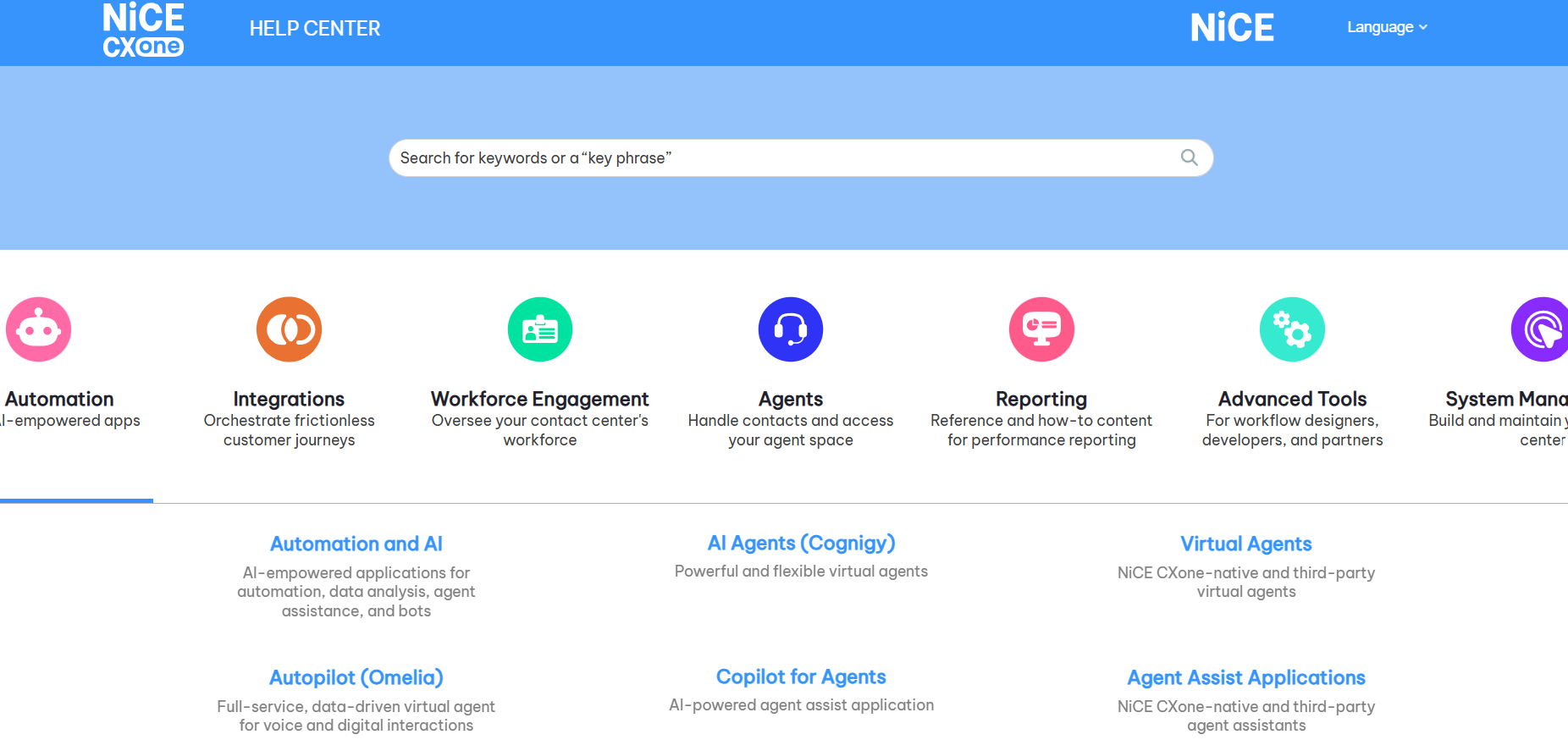Viewport: 1568px width, 751px height.
Task: Focus the keyword search field
Action: [x=801, y=158]
